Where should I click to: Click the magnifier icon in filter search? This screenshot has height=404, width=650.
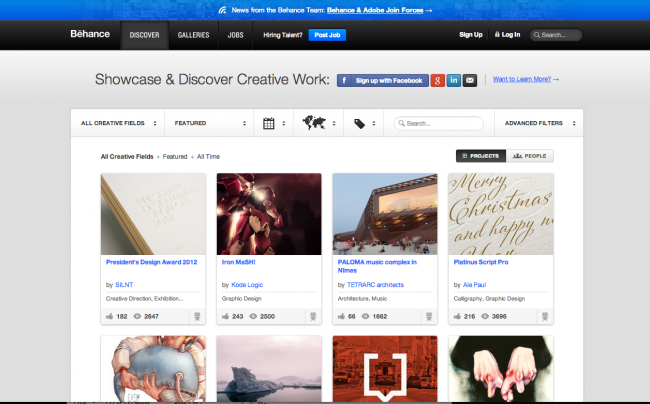(401, 123)
